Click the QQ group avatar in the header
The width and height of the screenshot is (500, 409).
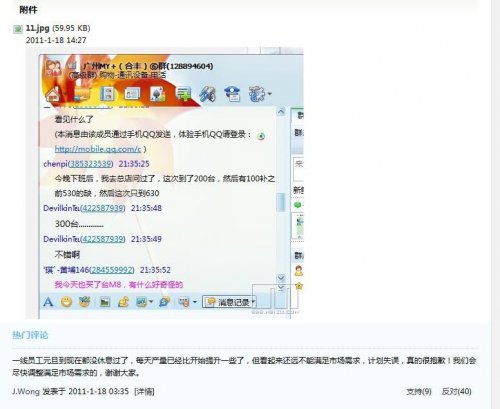click(53, 68)
